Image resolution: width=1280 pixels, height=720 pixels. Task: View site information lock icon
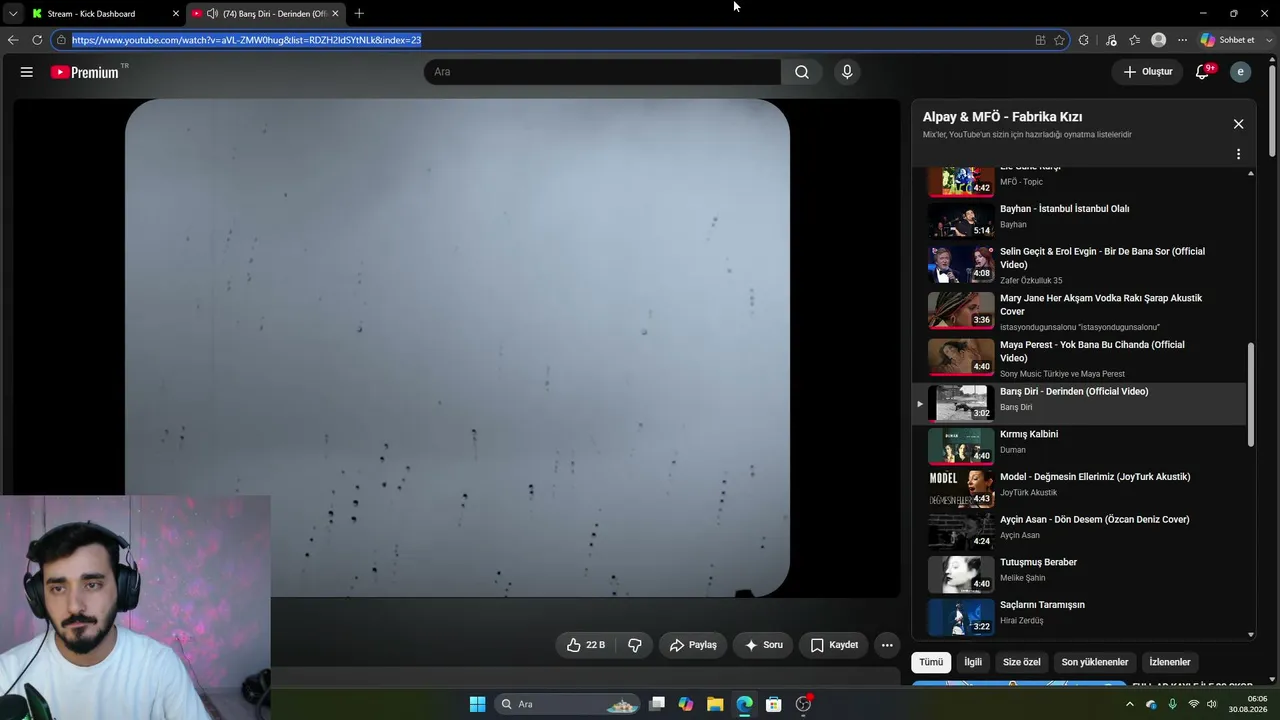coord(61,40)
